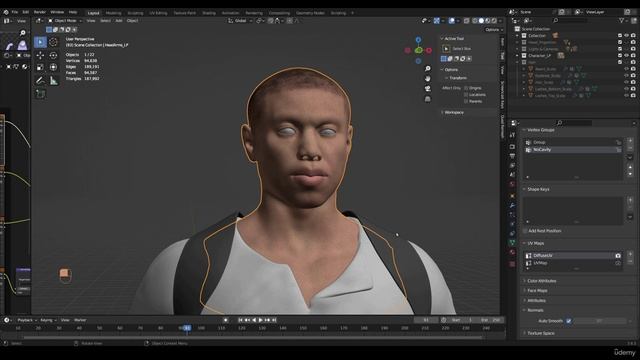Screen dimensions: 640x360
Task: Toggle Auto Smooth checkbox
Action: 569,321
